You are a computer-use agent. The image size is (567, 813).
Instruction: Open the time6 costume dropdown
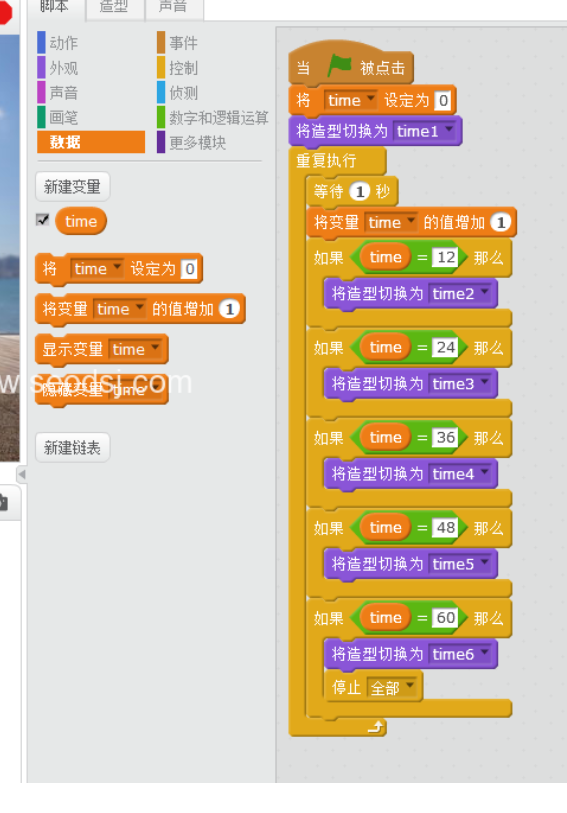pyautogui.click(x=460, y=654)
